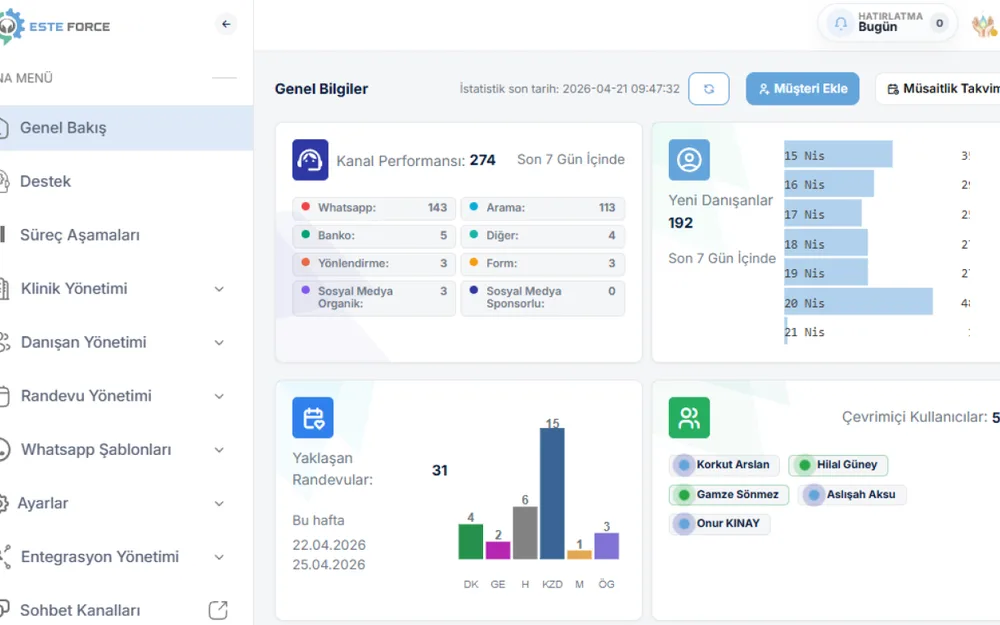Click Klinik Yönetimi menu label
Viewport: 1000px width, 625px height.
tap(74, 289)
